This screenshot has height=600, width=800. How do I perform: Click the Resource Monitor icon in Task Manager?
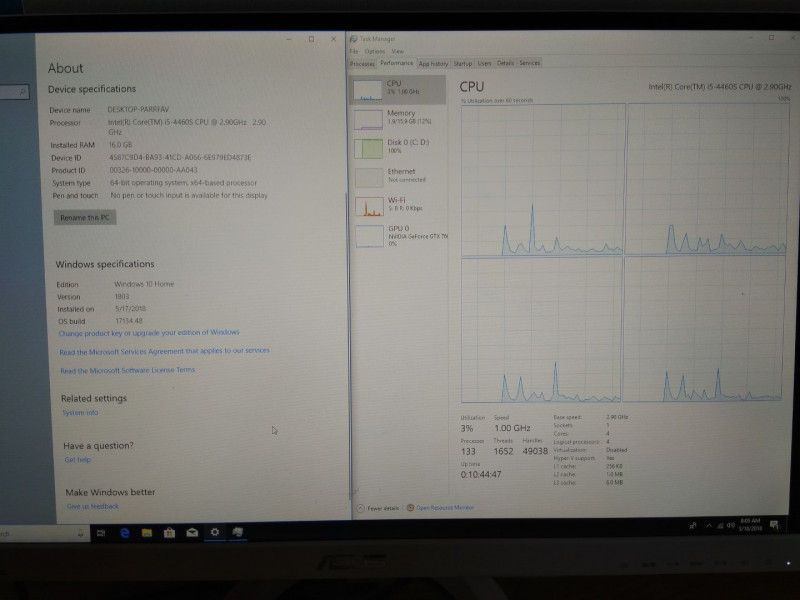pos(410,508)
